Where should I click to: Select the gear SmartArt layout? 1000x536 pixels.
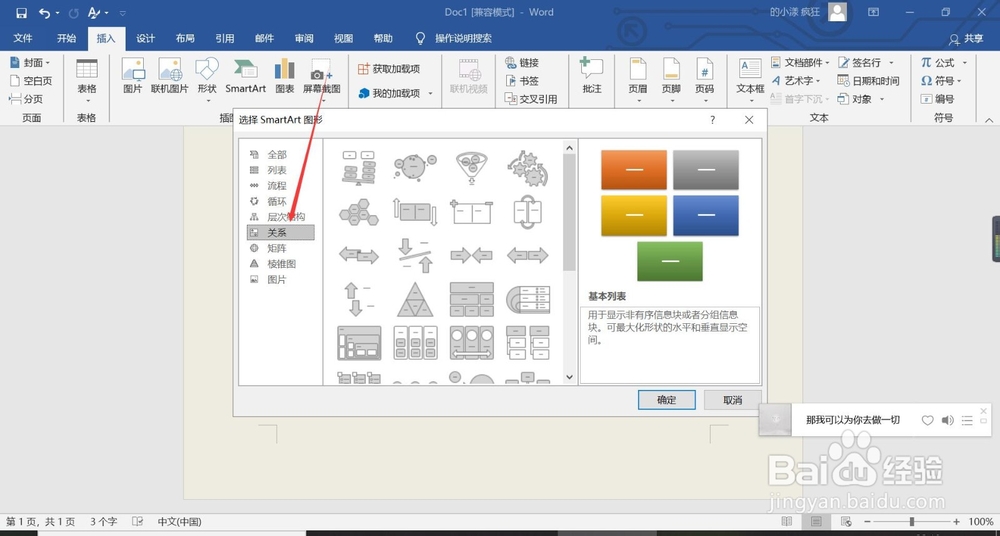coord(527,168)
